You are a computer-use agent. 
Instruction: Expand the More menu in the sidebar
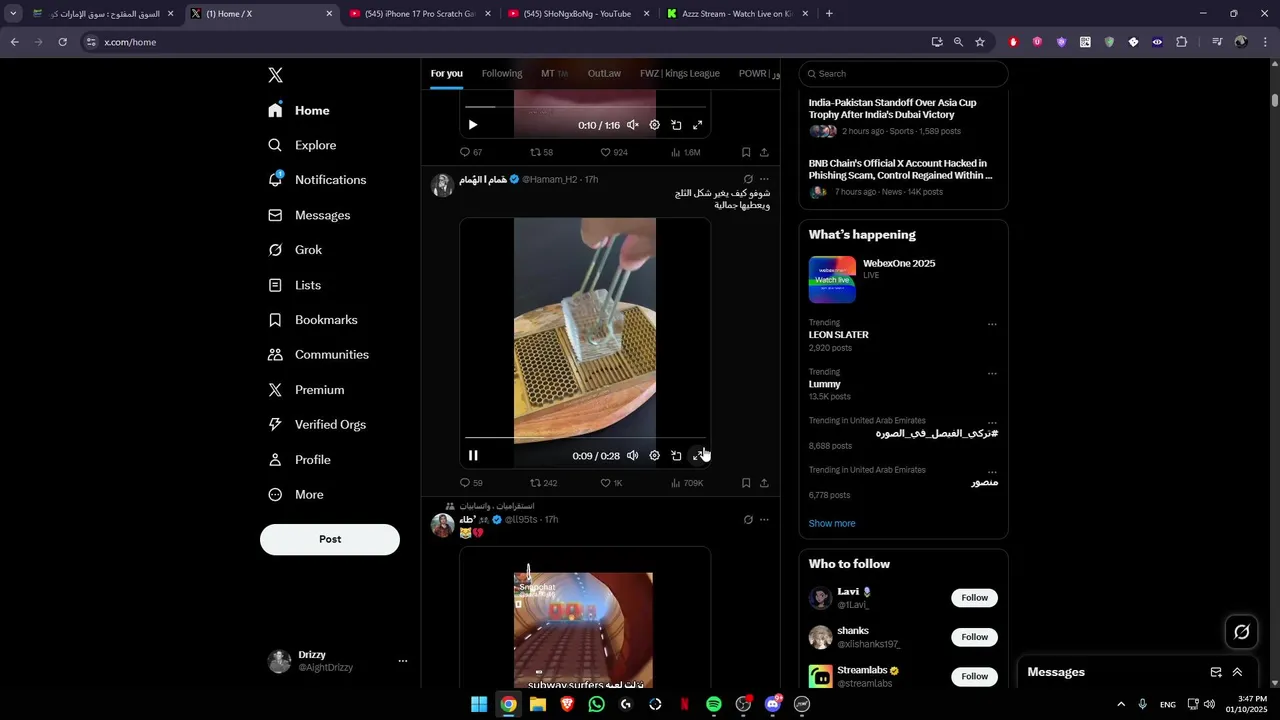coord(296,495)
